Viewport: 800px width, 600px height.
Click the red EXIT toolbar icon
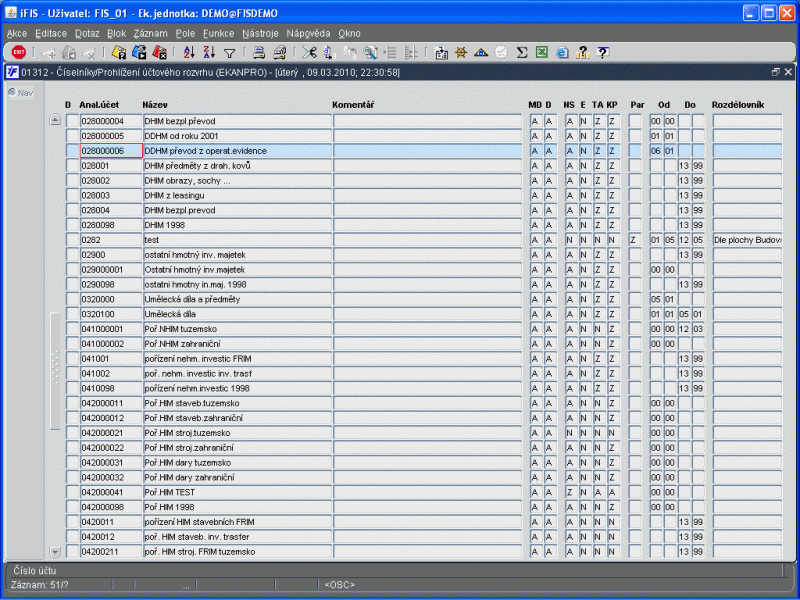click(19, 52)
